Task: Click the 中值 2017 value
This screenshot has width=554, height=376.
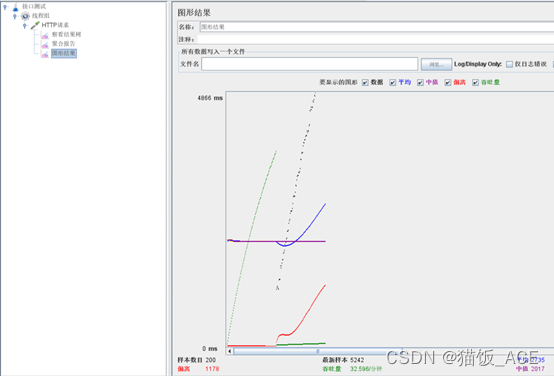Action: point(538,369)
